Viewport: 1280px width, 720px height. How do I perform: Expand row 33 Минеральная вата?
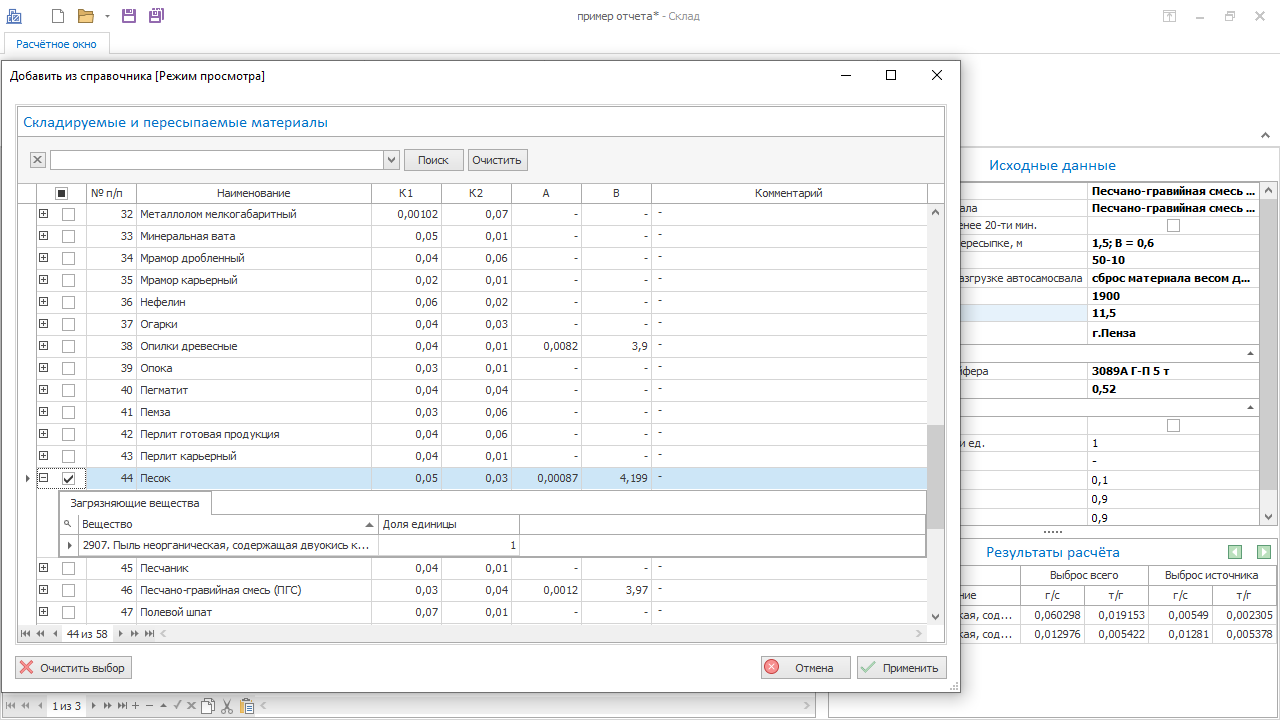click(43, 236)
